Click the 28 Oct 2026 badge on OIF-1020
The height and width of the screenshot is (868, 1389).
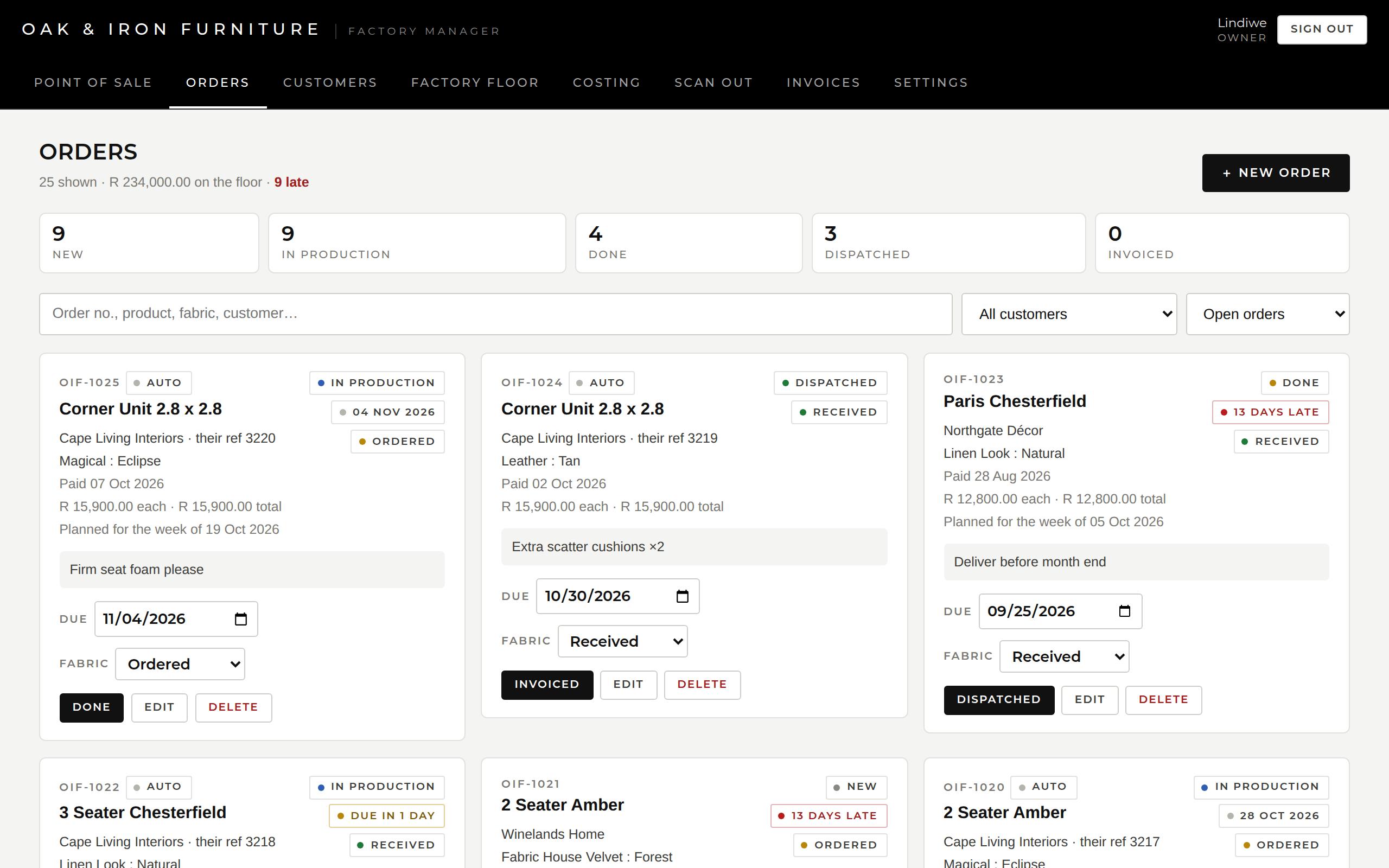[x=1274, y=816]
